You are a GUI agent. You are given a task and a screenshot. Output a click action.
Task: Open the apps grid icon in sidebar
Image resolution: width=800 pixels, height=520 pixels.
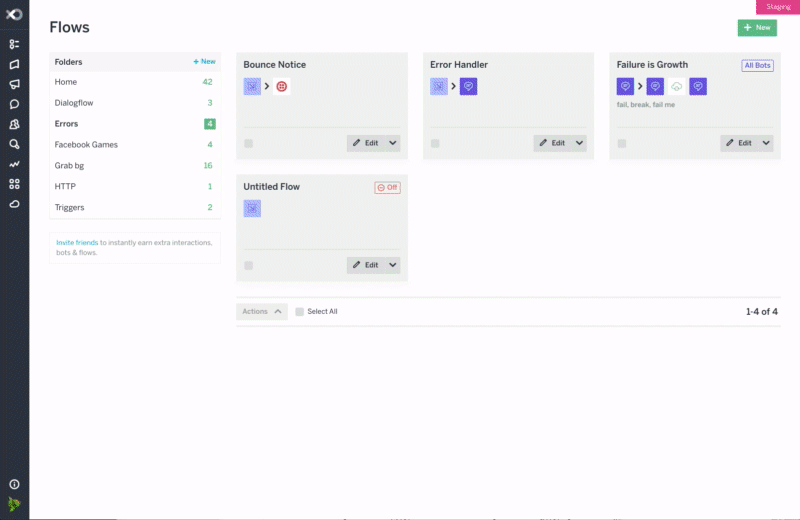14,184
